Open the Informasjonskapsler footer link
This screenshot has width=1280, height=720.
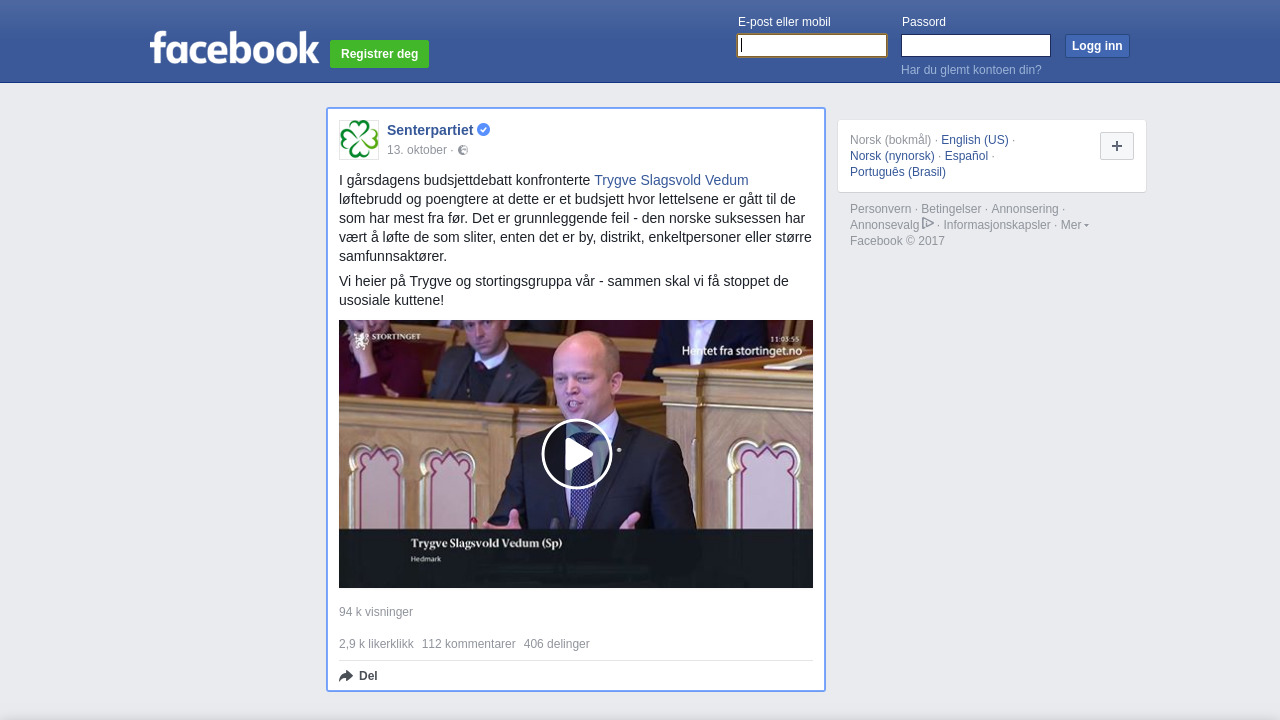[997, 225]
